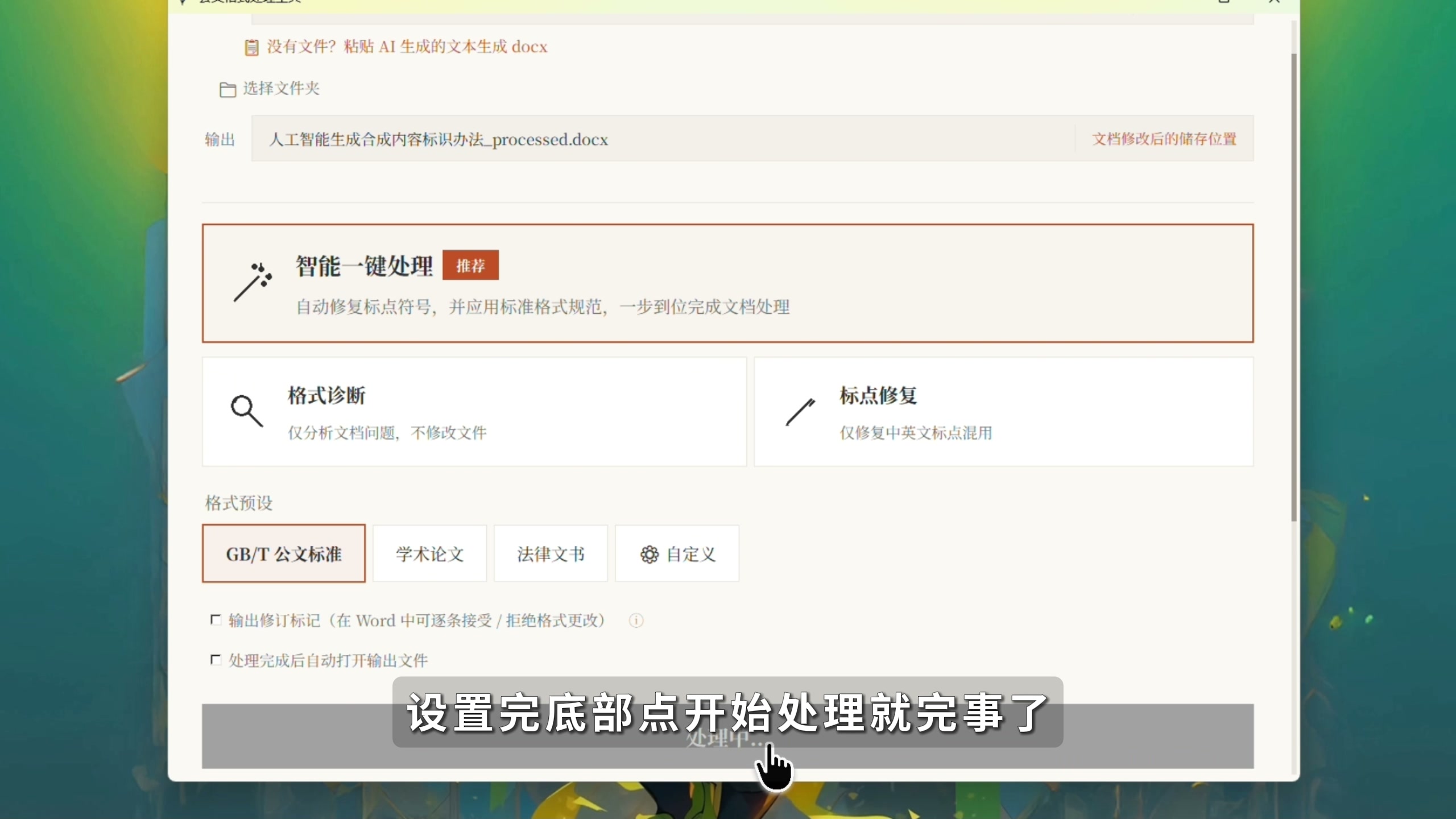Screen dimensions: 1456x819
Task: Click the clipboard paste-text icon
Action: [251, 47]
